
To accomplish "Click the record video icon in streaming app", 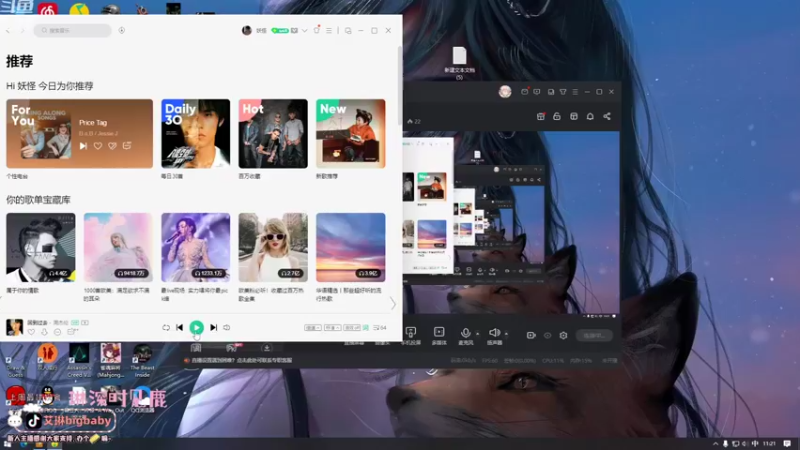I will 531,335.
